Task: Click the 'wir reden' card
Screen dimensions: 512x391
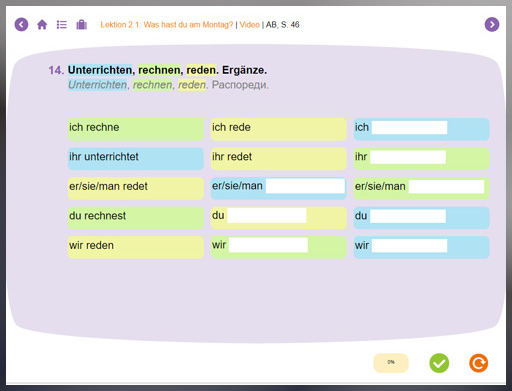Action: coord(136,247)
